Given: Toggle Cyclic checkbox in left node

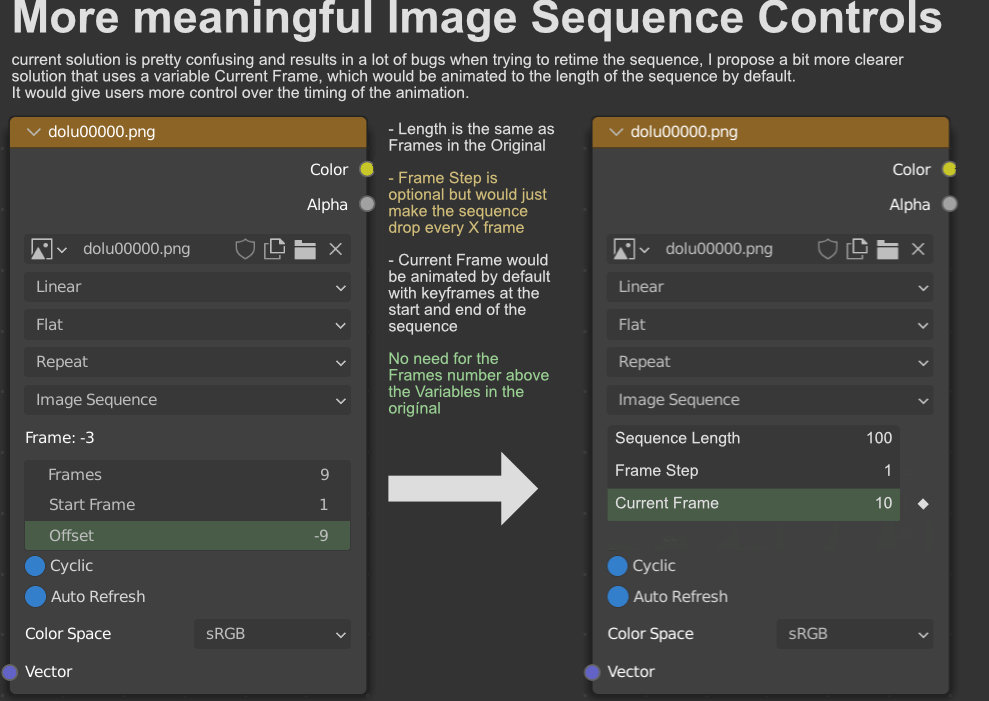Looking at the screenshot, I should tap(35, 566).
